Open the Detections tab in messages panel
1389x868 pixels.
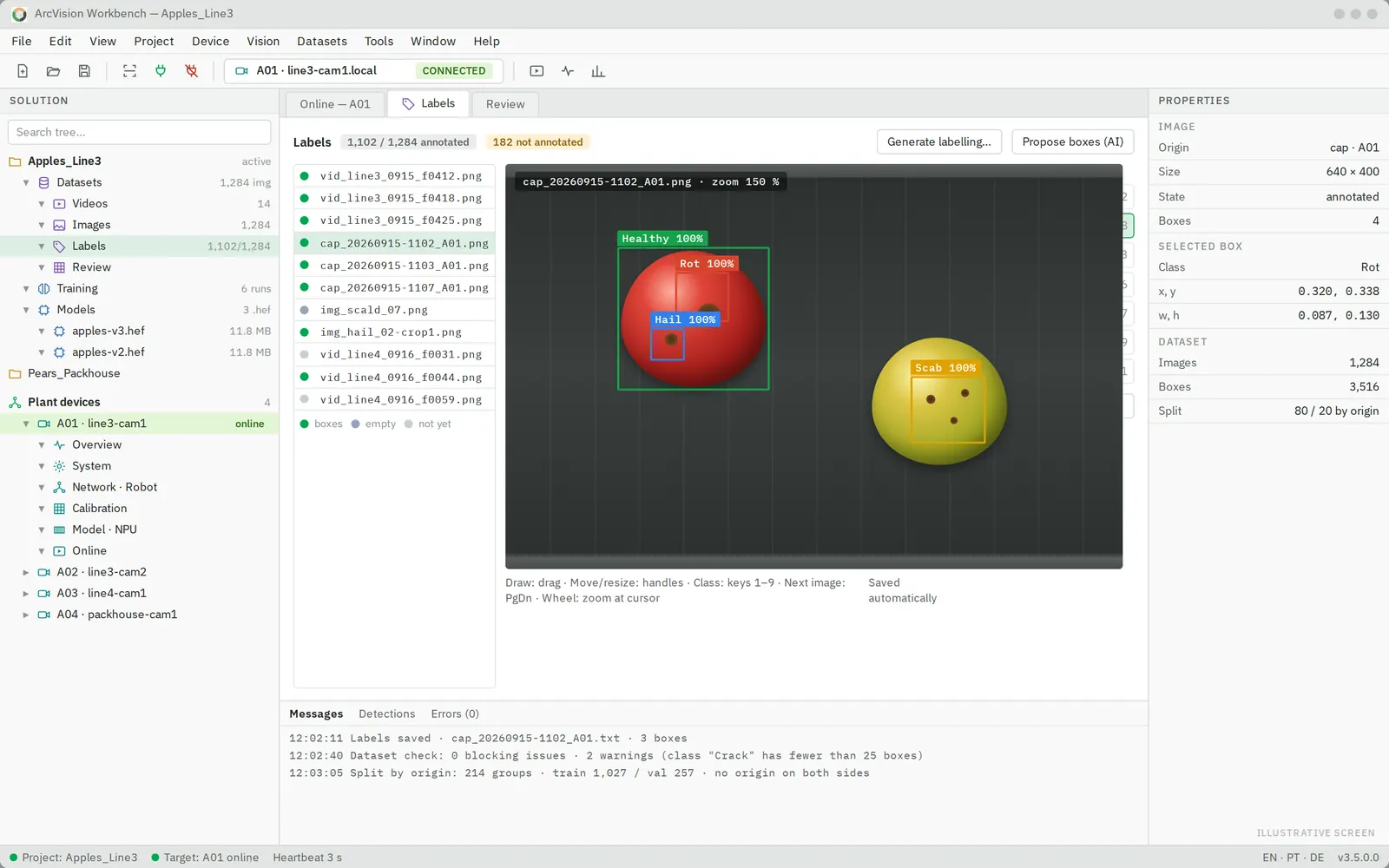[x=387, y=713]
